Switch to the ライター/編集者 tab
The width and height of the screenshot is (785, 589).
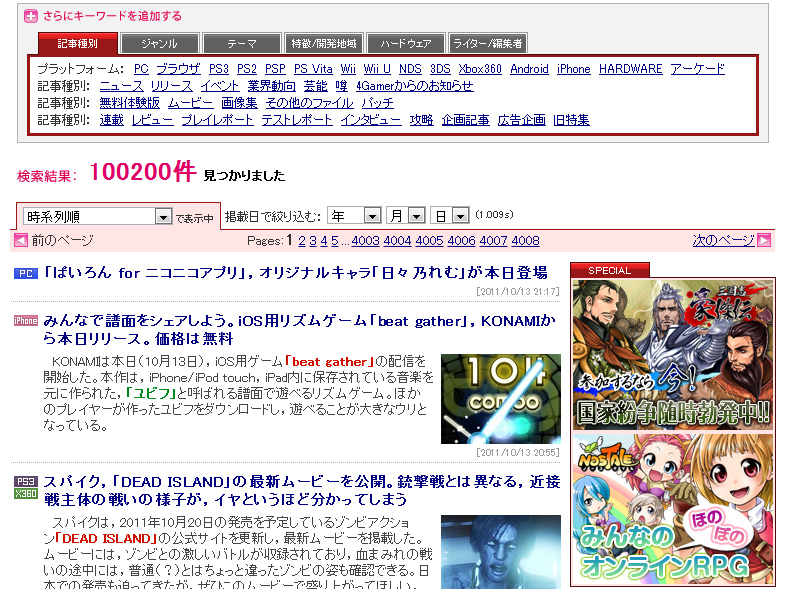[x=488, y=44]
